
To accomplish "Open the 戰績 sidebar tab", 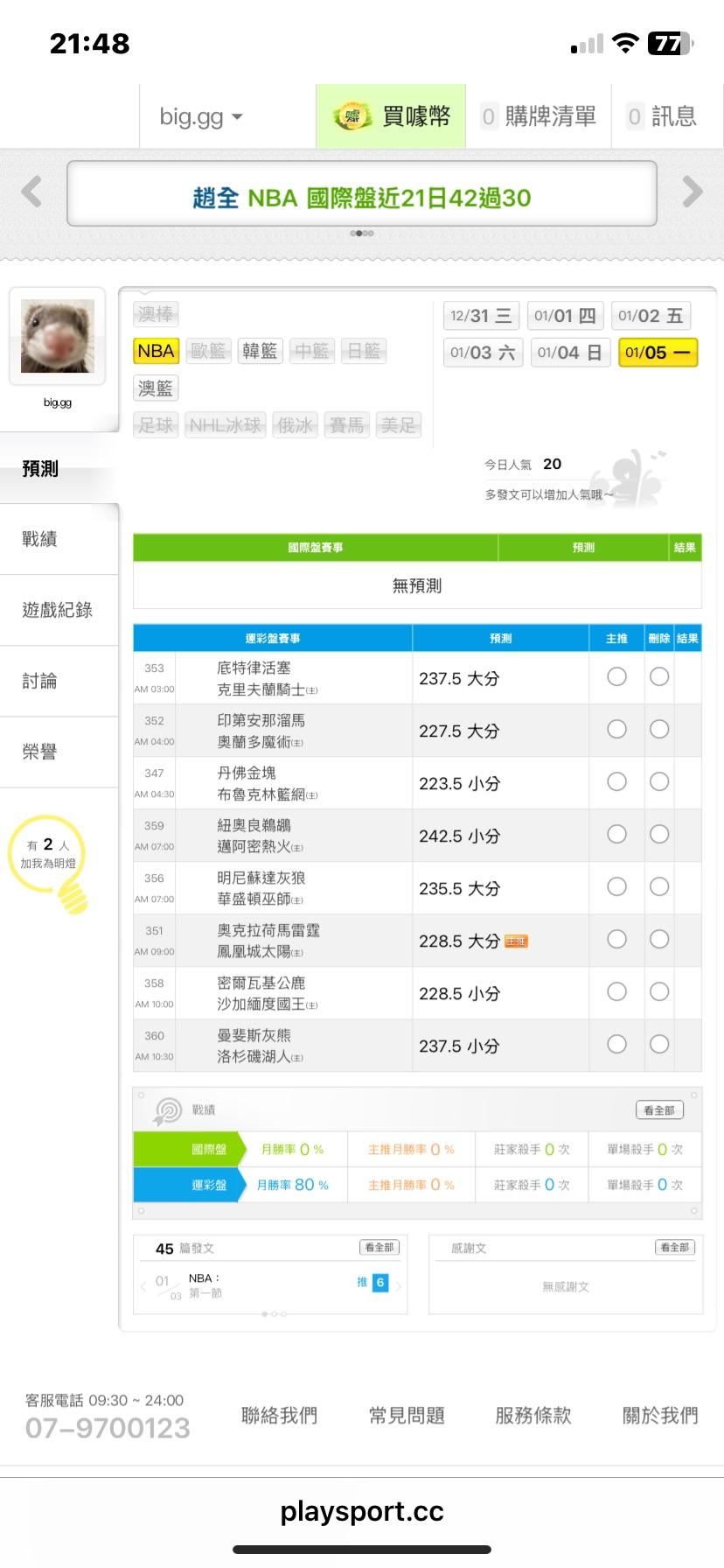I will (x=40, y=539).
